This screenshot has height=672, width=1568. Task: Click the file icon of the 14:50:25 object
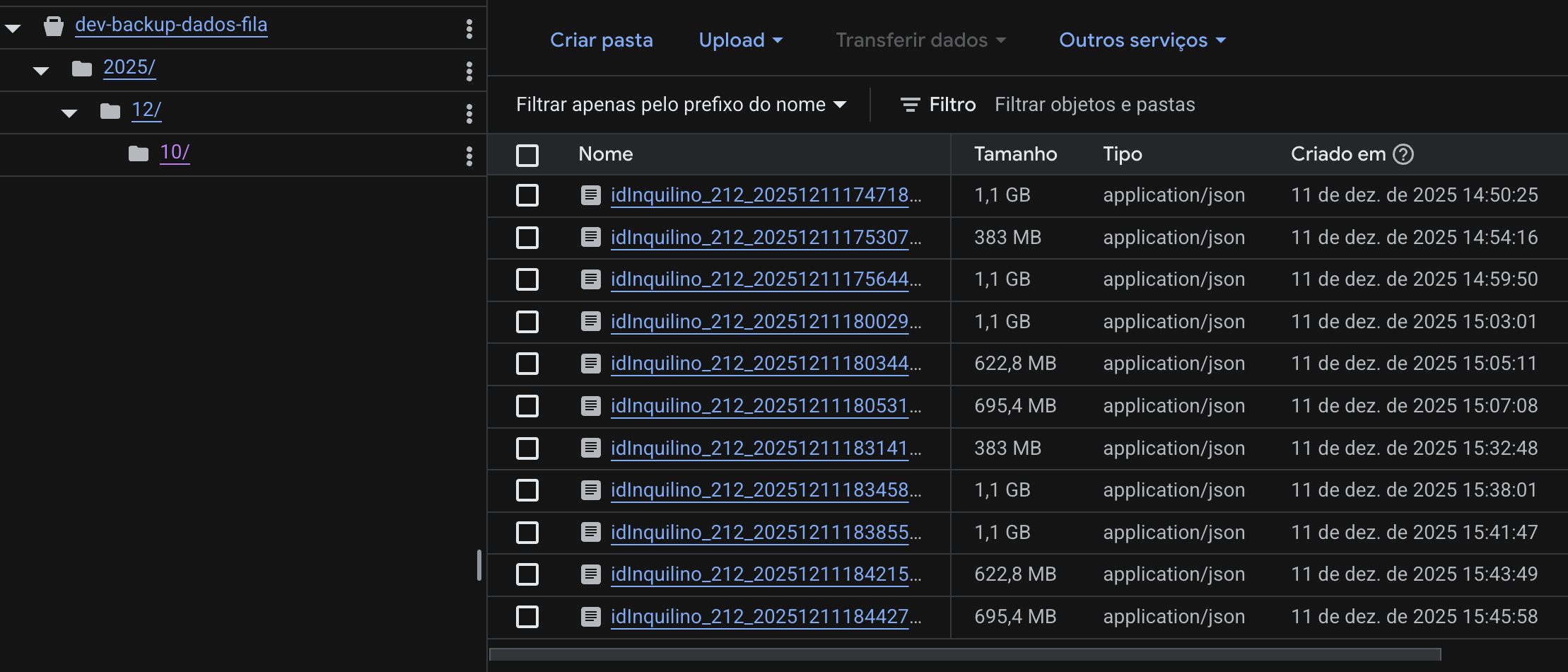coord(590,195)
